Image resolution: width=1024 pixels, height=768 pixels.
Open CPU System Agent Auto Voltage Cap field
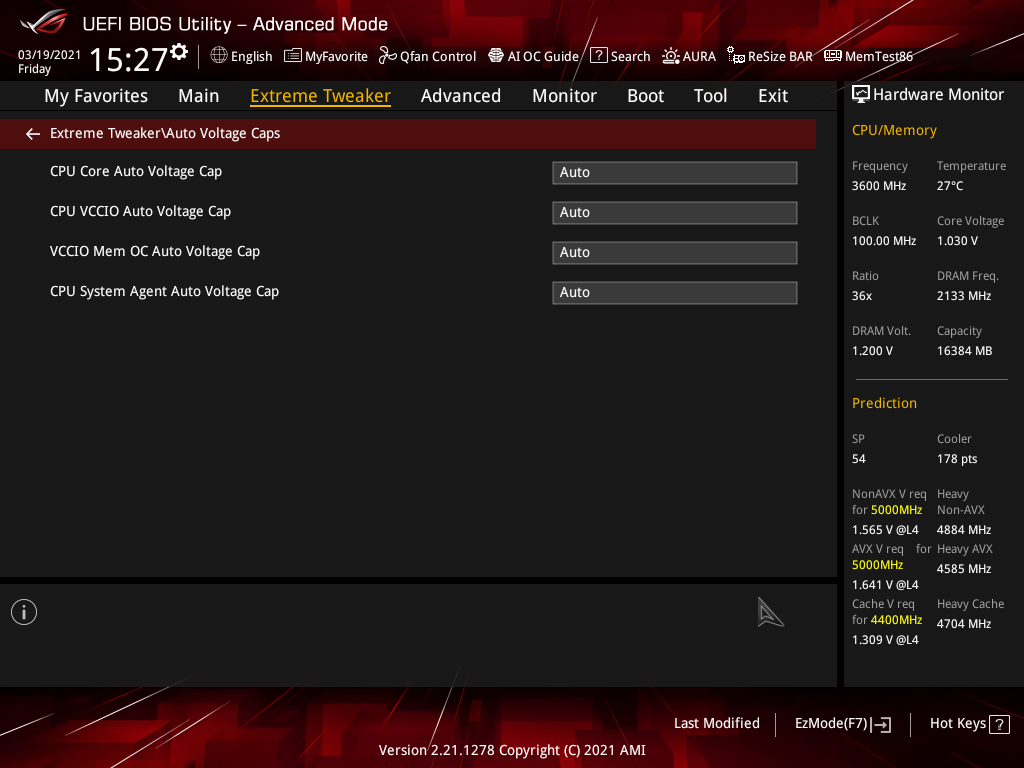(675, 292)
